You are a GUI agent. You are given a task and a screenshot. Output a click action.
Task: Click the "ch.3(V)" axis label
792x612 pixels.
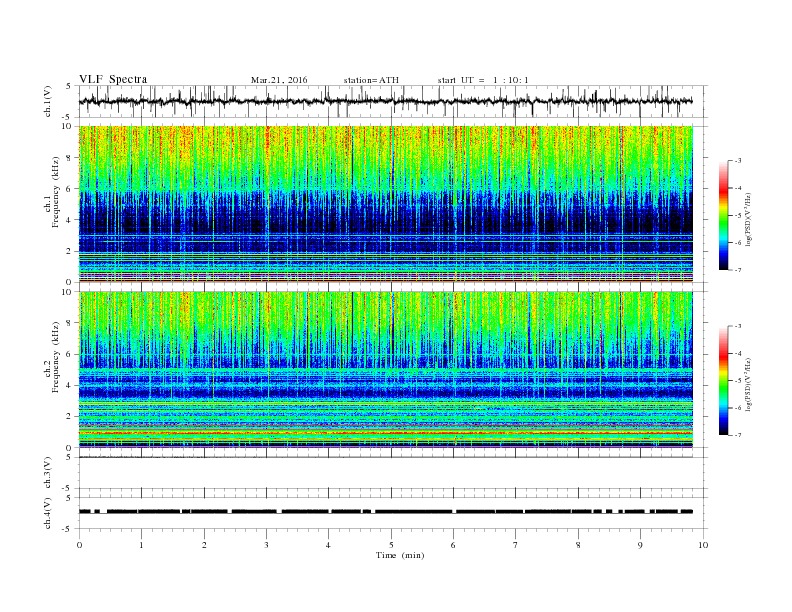coord(48,473)
